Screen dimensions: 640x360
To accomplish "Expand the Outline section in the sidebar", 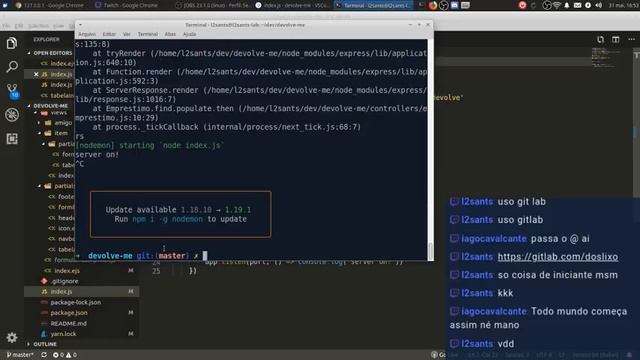I will click(x=42, y=344).
